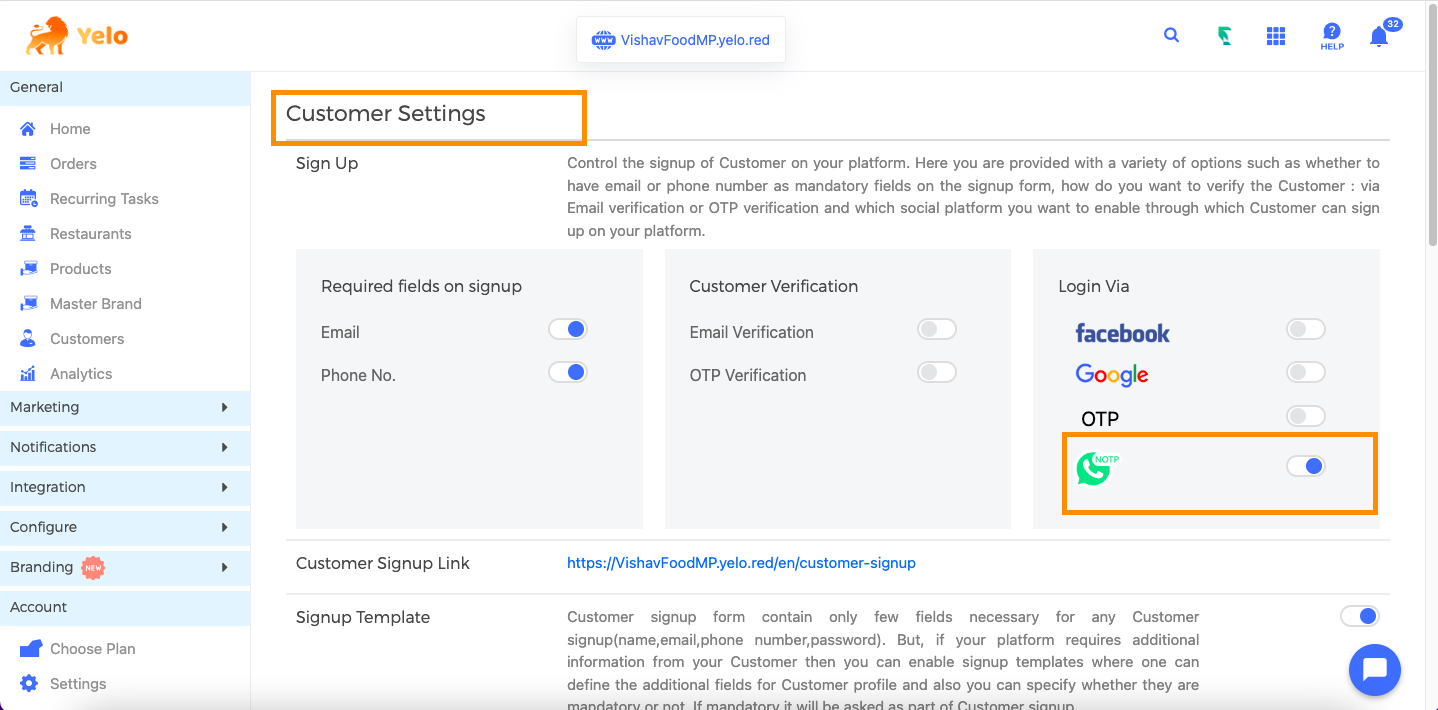Click the green leaf icon in header

point(1224,36)
